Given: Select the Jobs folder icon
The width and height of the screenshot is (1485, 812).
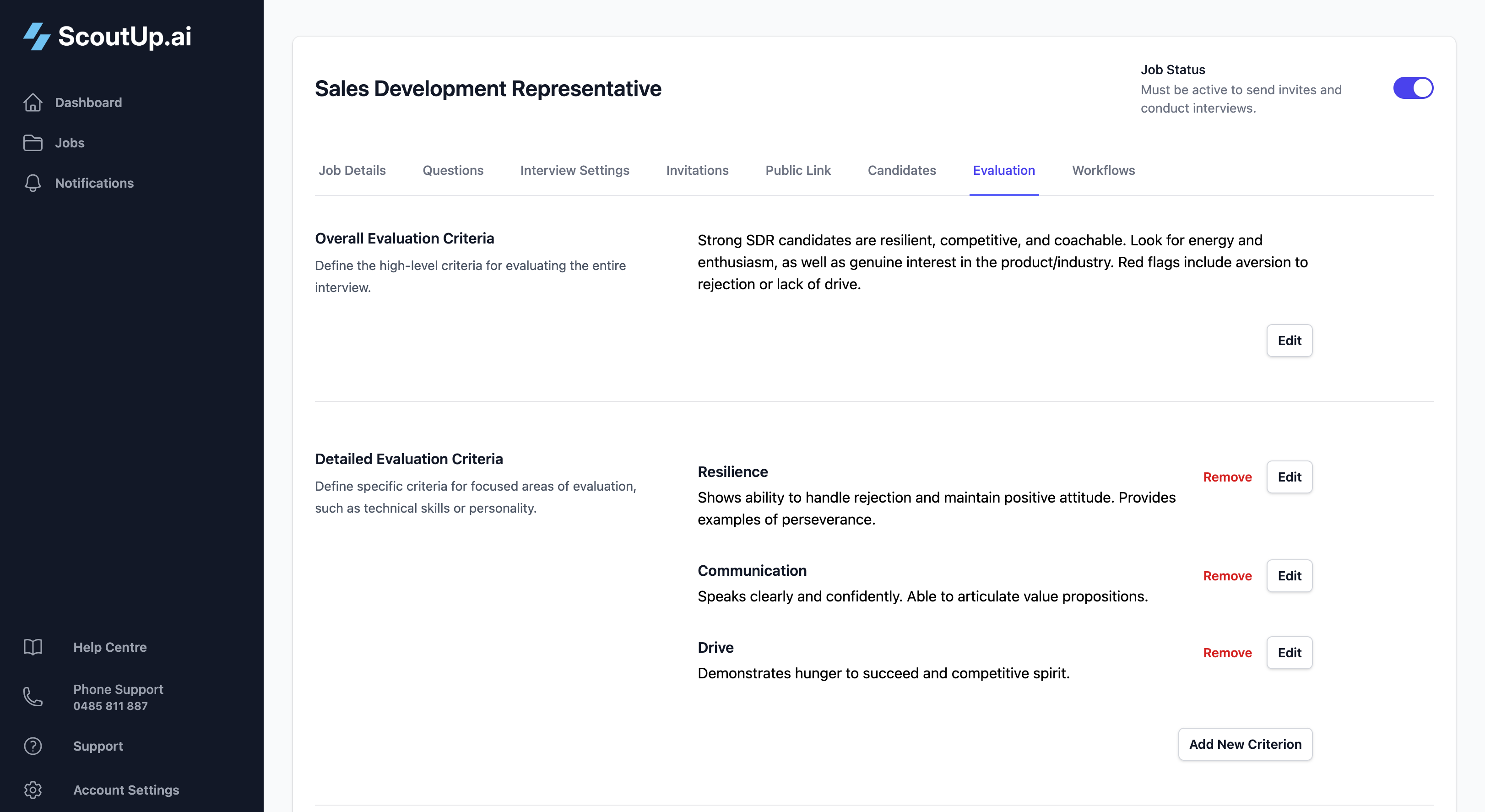Looking at the screenshot, I should click(33, 142).
